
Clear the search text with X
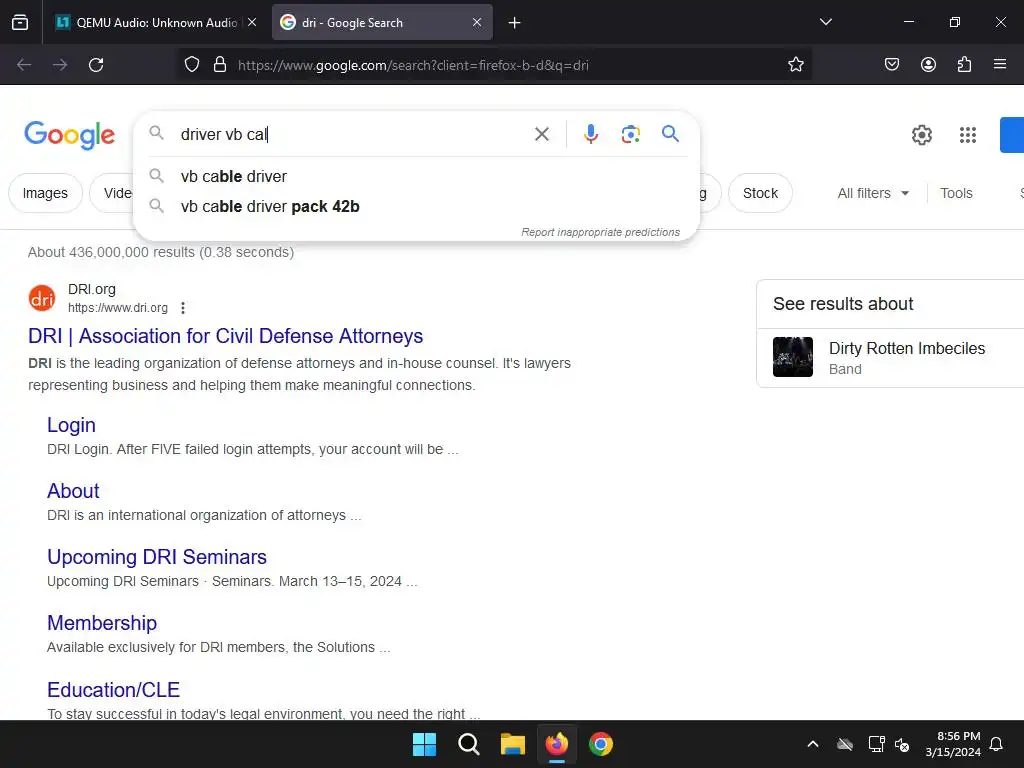[542, 135]
